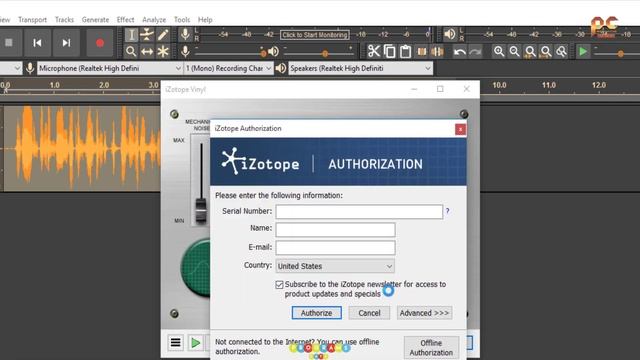The height and width of the screenshot is (360, 640).
Task: Click the Zoom Toggle icon
Action: pyautogui.click(x=562, y=51)
